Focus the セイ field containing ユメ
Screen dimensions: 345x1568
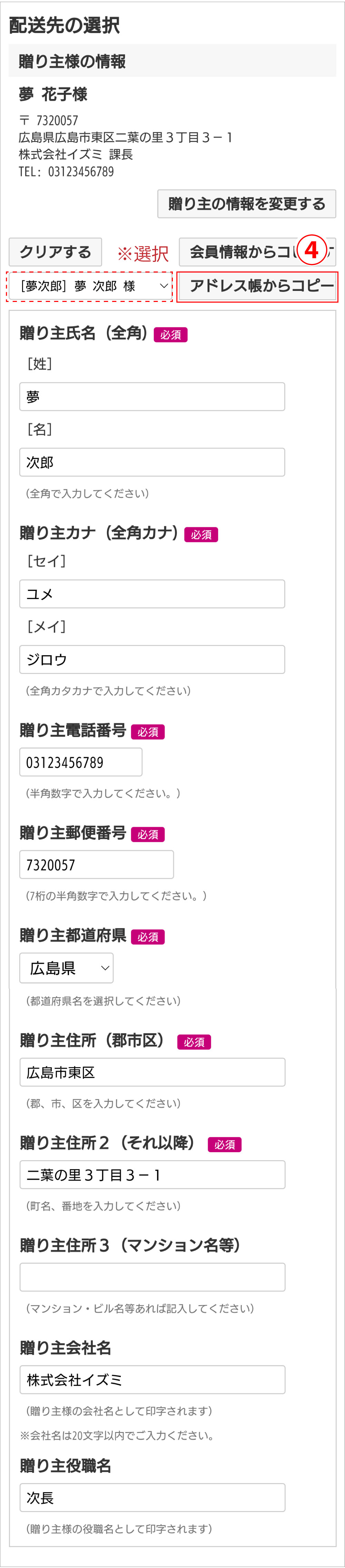tap(152, 594)
